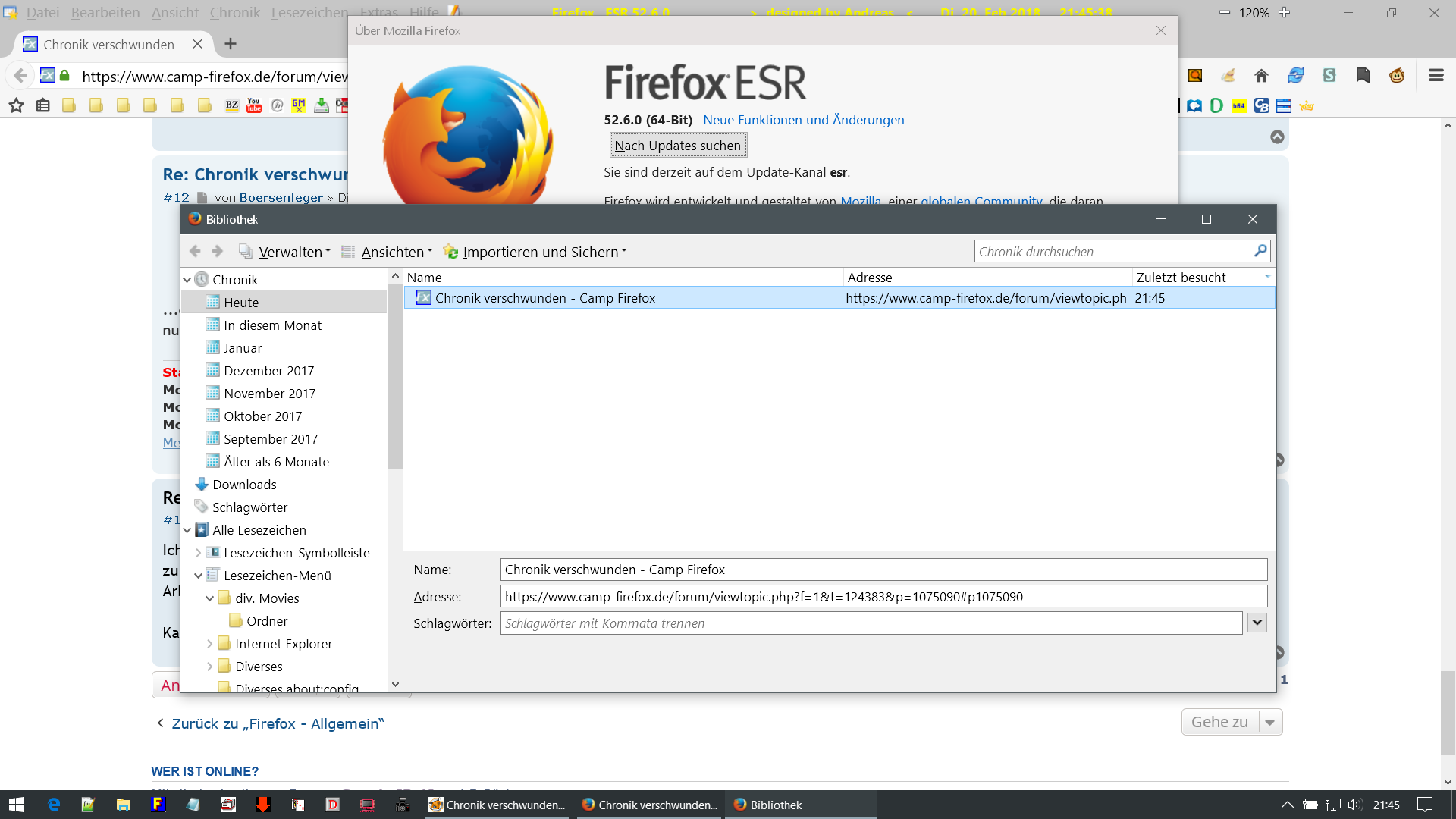Viewport: 1456px width, 819px height.
Task: Expand Lesezeichen-Symbolleiste folder
Action: tap(199, 553)
